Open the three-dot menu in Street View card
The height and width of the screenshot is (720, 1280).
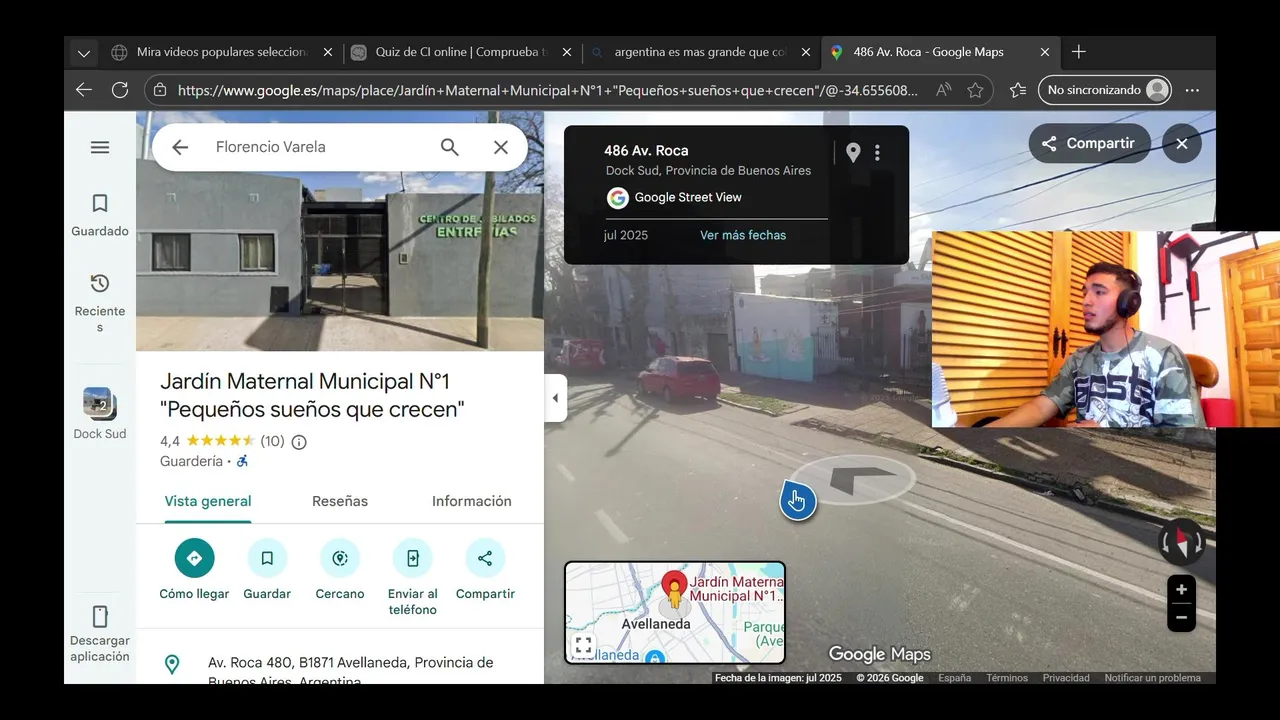(877, 153)
